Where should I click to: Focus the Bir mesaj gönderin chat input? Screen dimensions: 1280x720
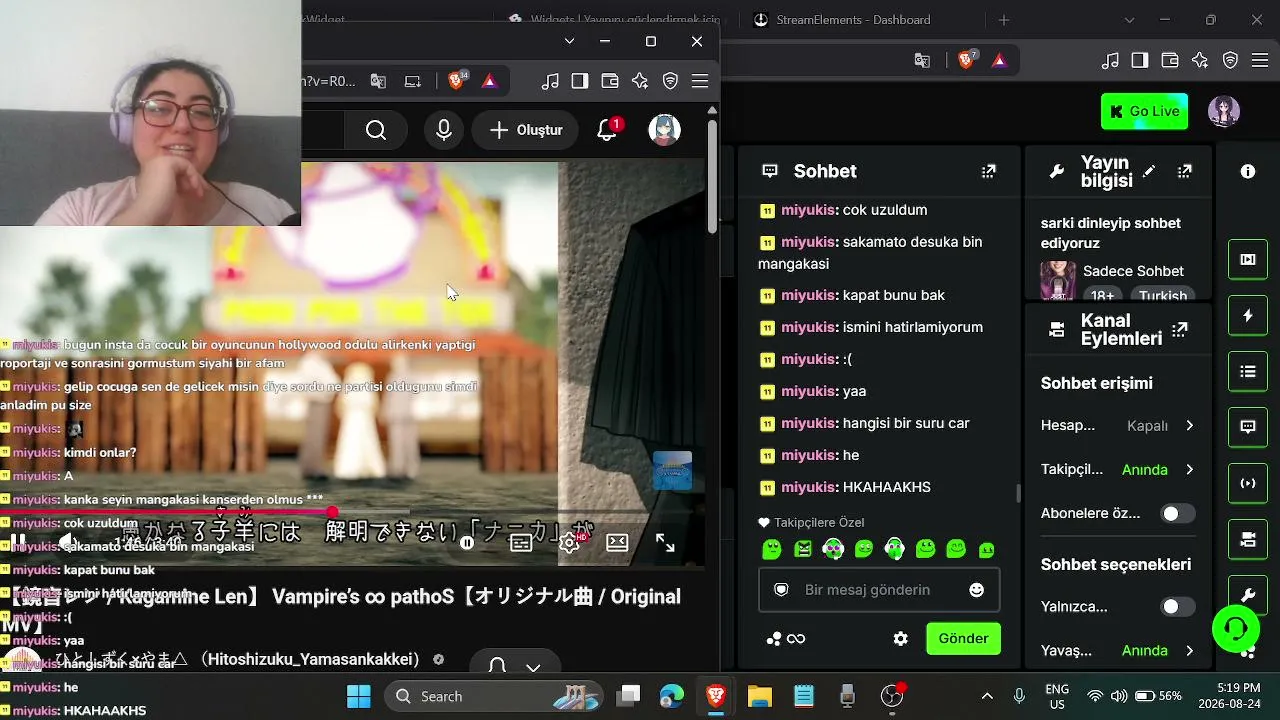coord(880,590)
